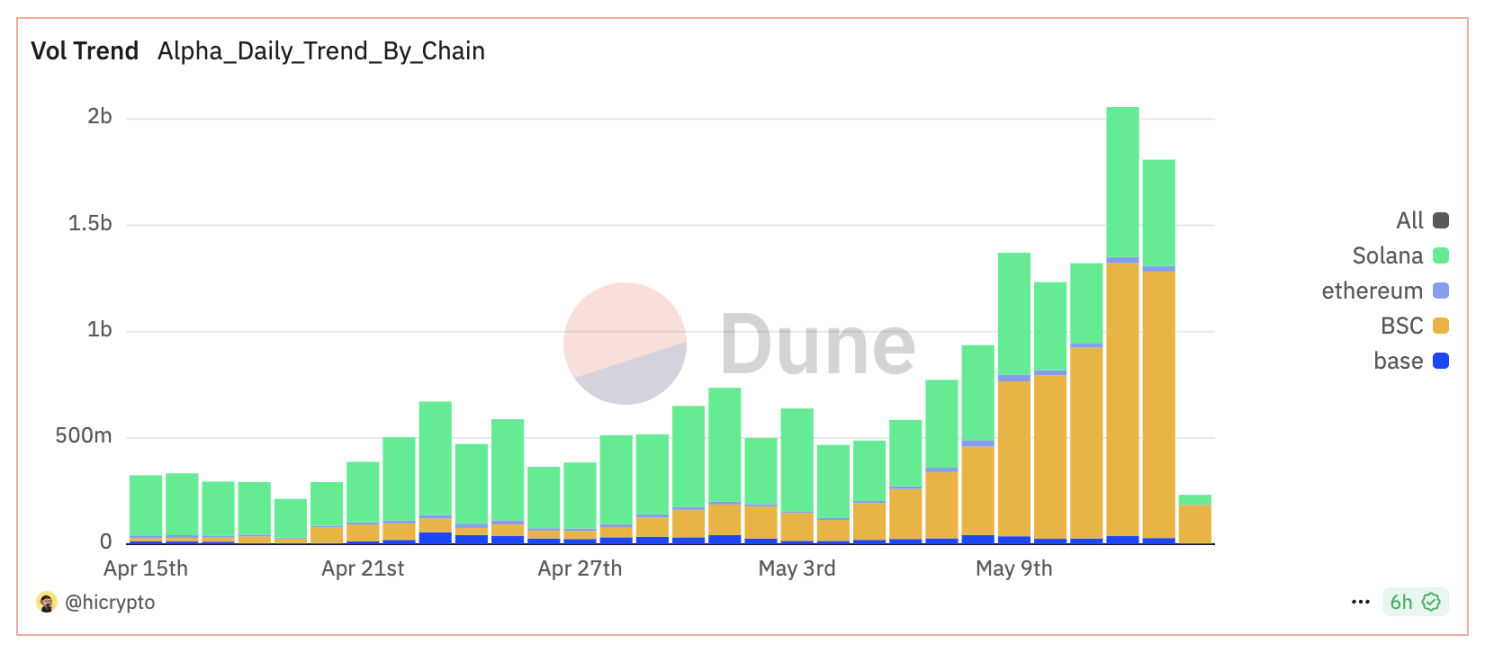The height and width of the screenshot is (653, 1485).
Task: Toggle the Solana series in legend
Action: click(1440, 256)
